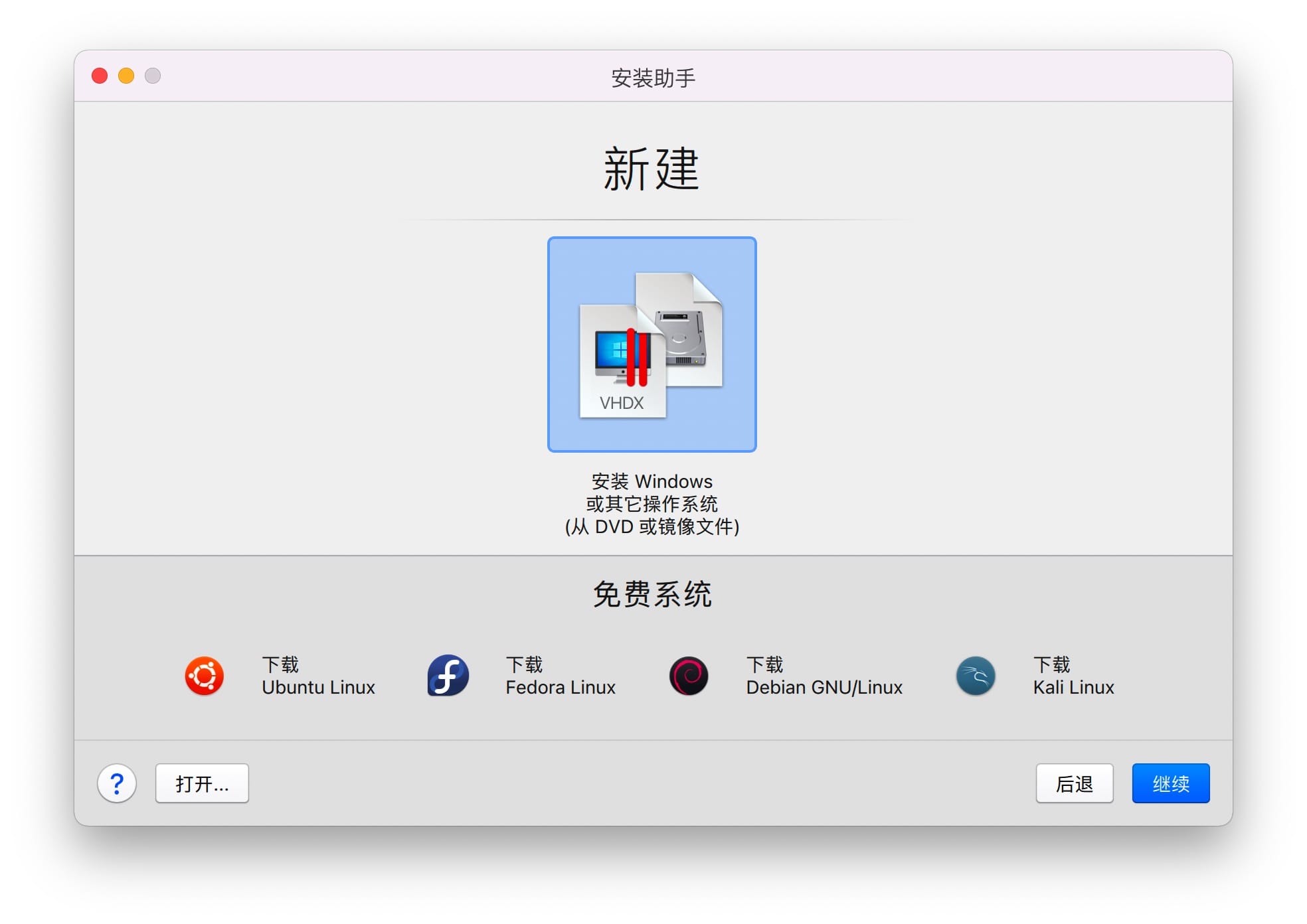Open help with the question mark button
The image size is (1307, 924).
117,783
